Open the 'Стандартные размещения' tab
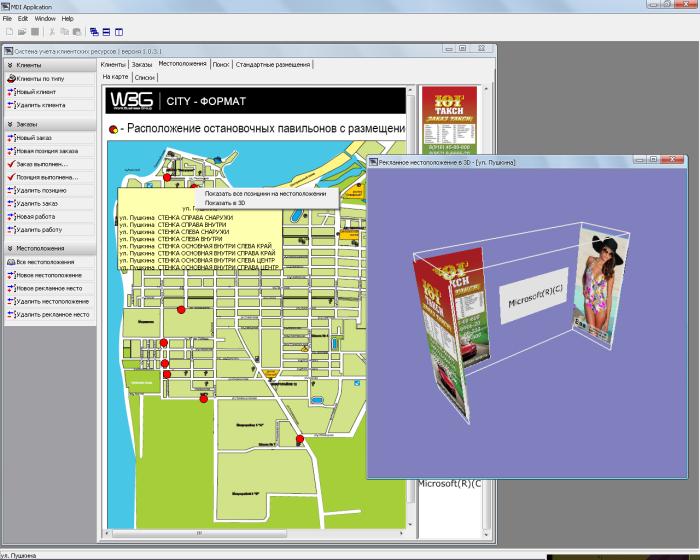The image size is (700, 560). 273,65
